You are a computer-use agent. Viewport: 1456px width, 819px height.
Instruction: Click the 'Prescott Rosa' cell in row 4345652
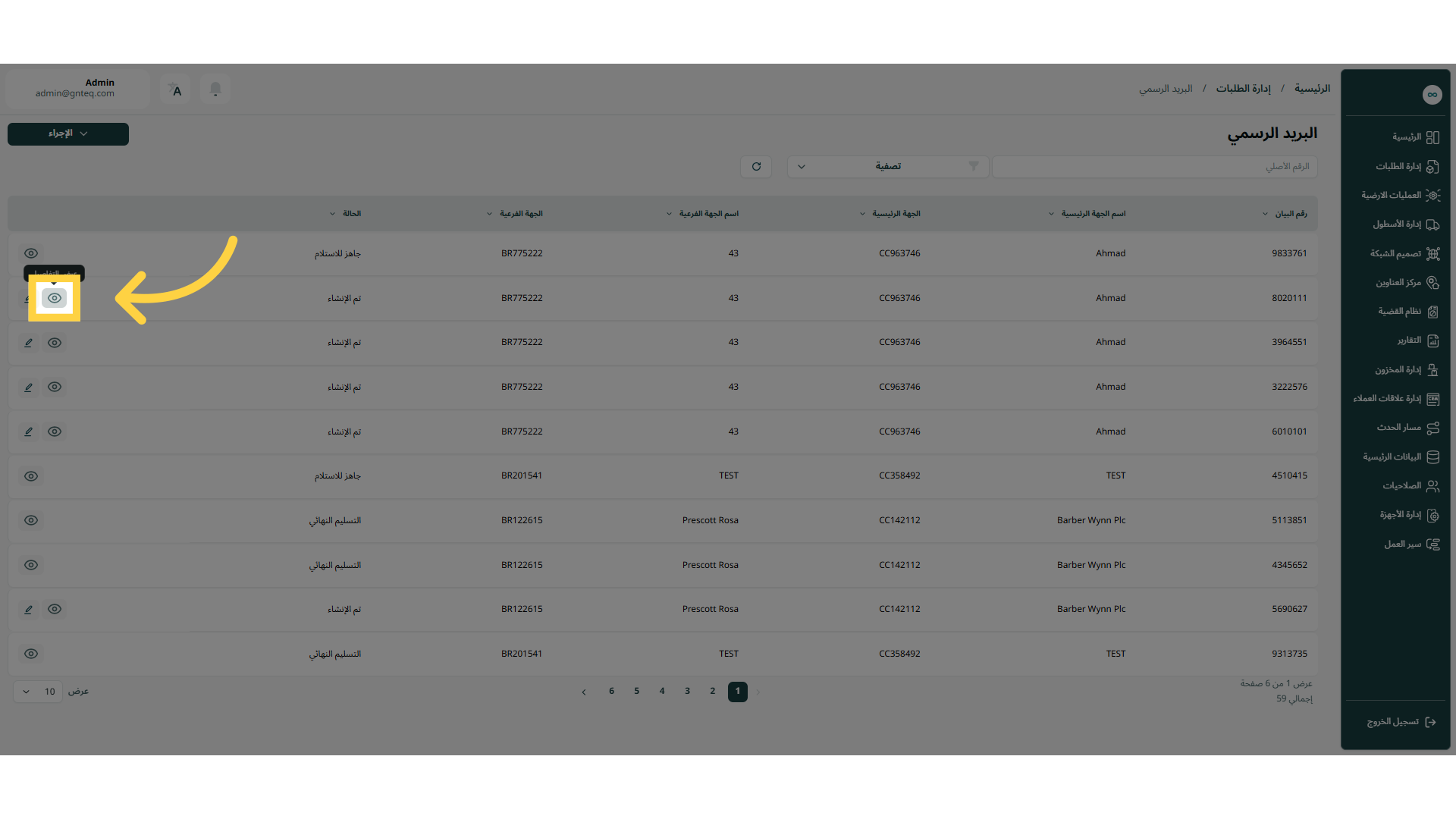(x=711, y=565)
